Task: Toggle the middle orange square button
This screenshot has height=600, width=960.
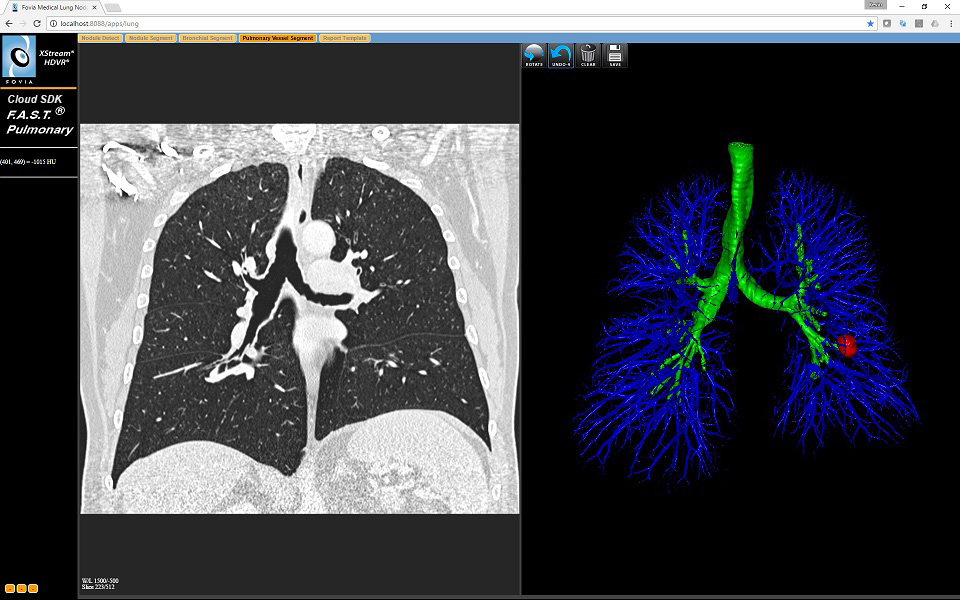Action: [x=21, y=588]
